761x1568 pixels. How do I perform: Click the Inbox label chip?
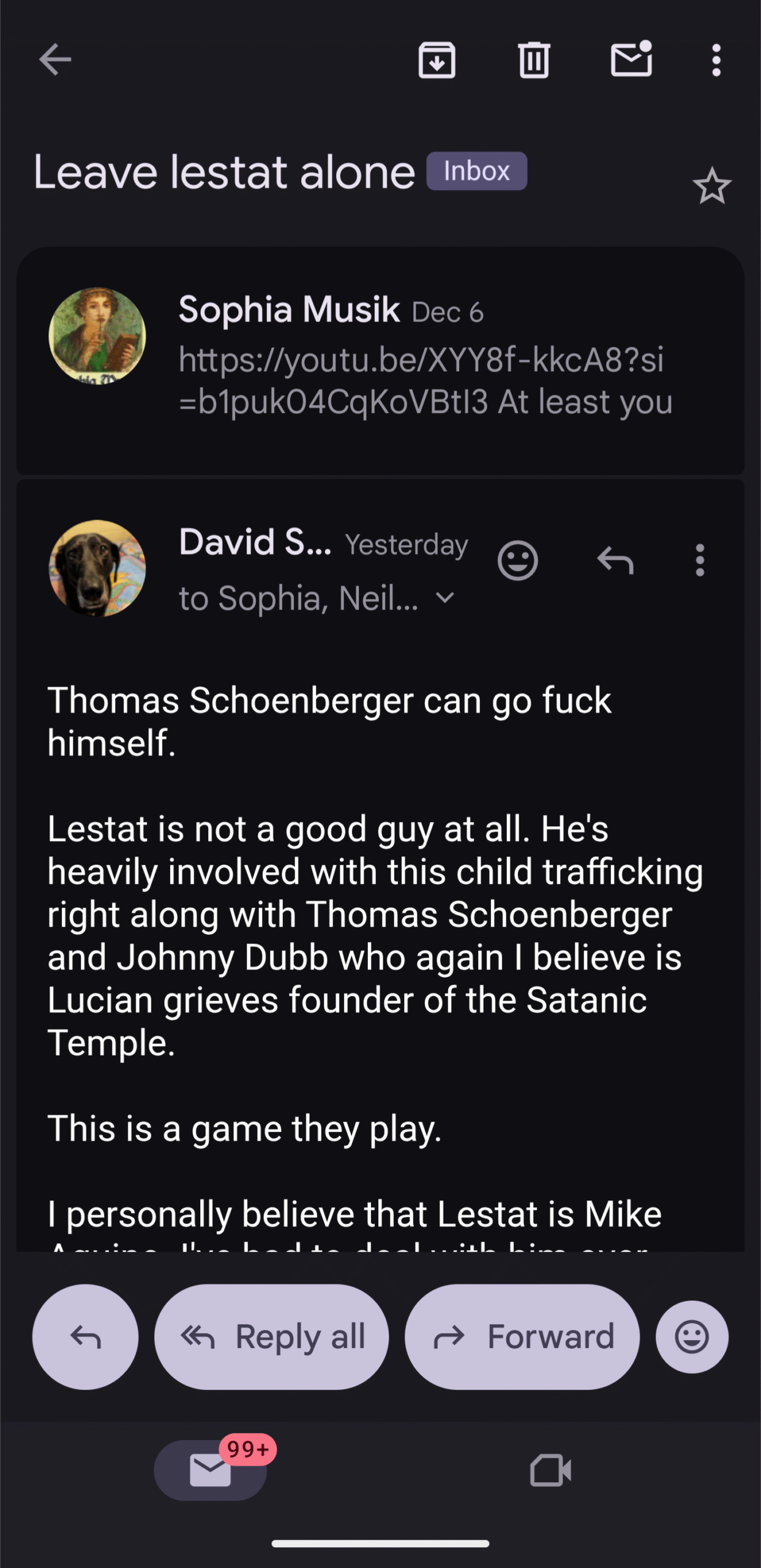(476, 171)
